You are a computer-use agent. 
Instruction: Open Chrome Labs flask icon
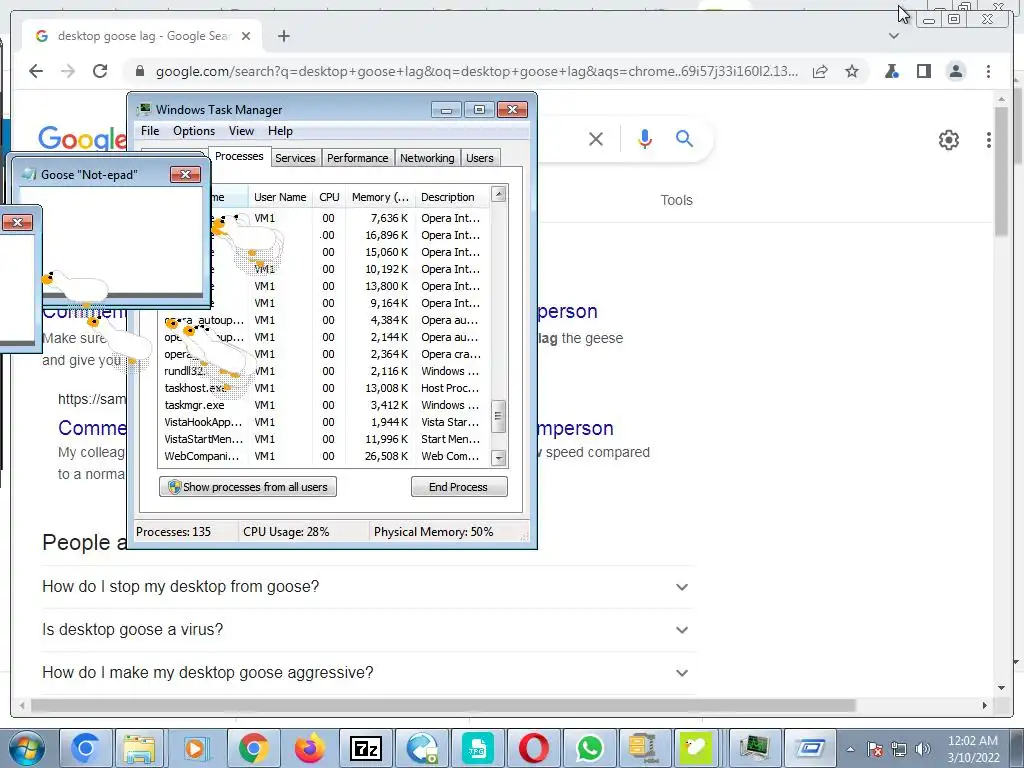[891, 71]
